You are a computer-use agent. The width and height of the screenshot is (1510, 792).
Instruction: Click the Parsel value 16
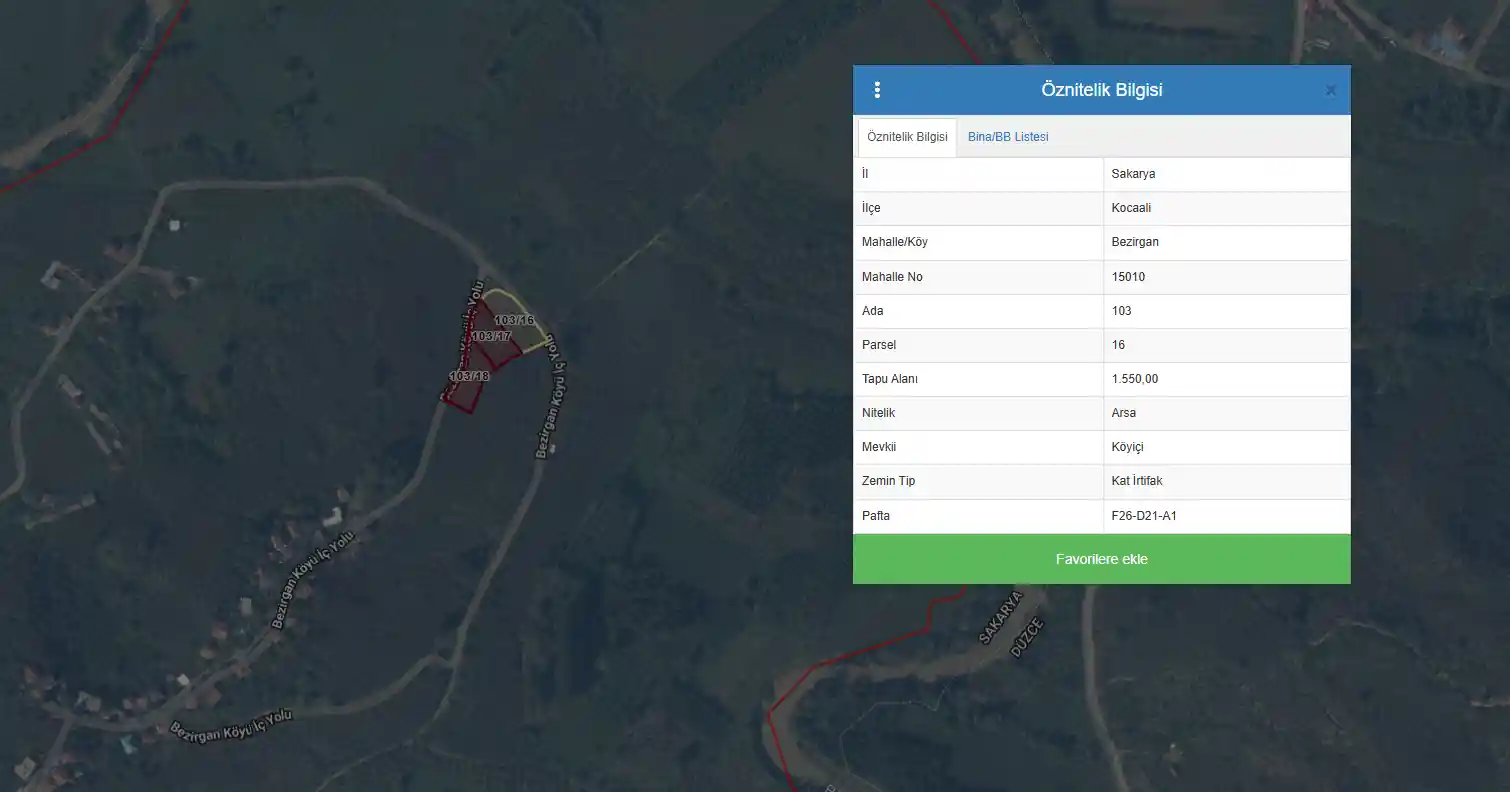click(x=1118, y=345)
